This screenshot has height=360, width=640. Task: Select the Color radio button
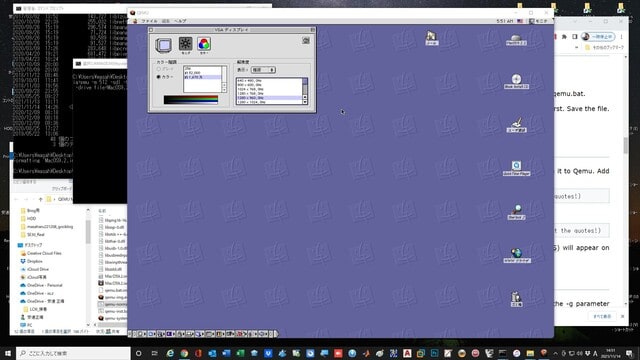[159, 77]
